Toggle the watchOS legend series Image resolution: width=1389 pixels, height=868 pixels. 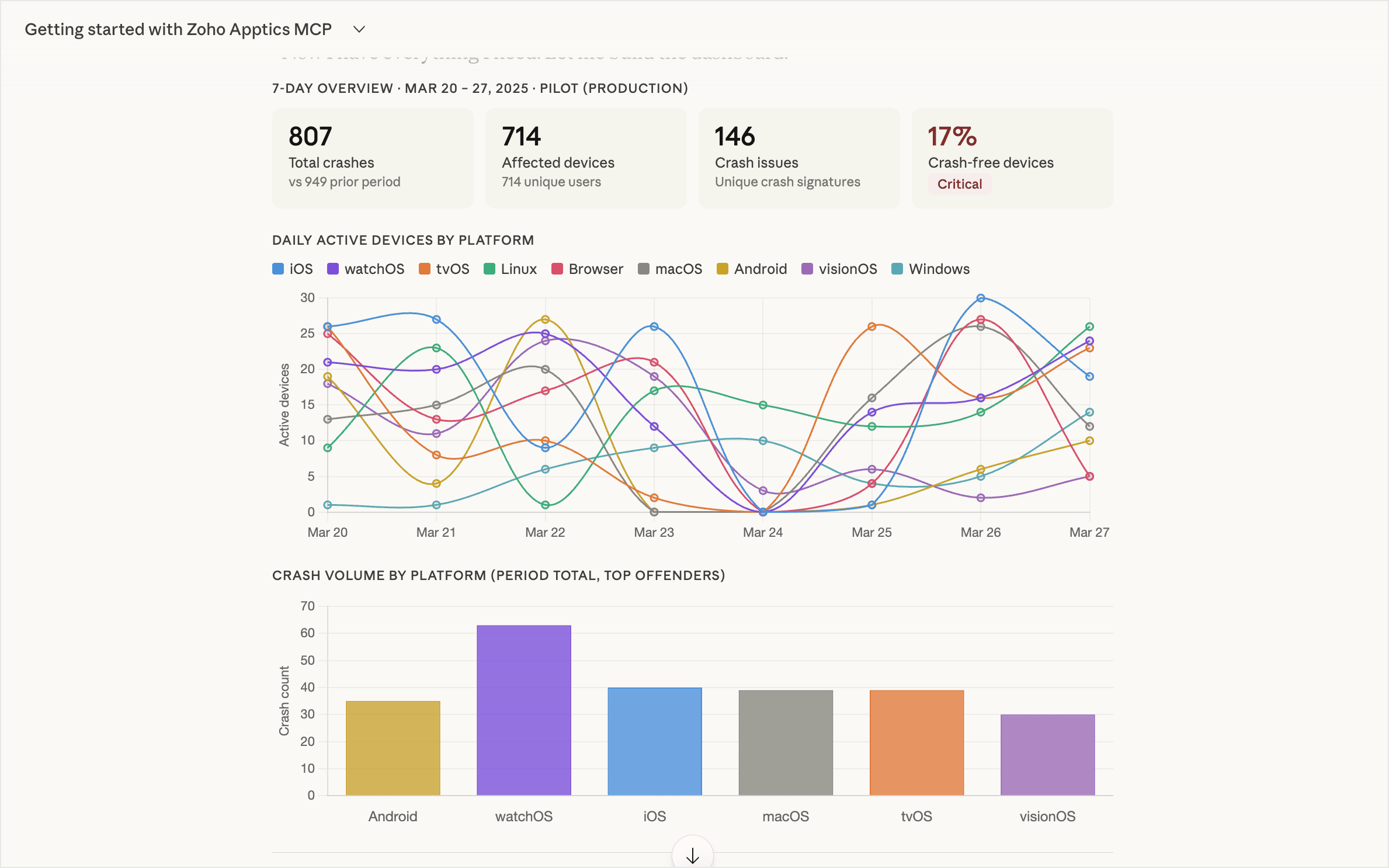tap(366, 269)
